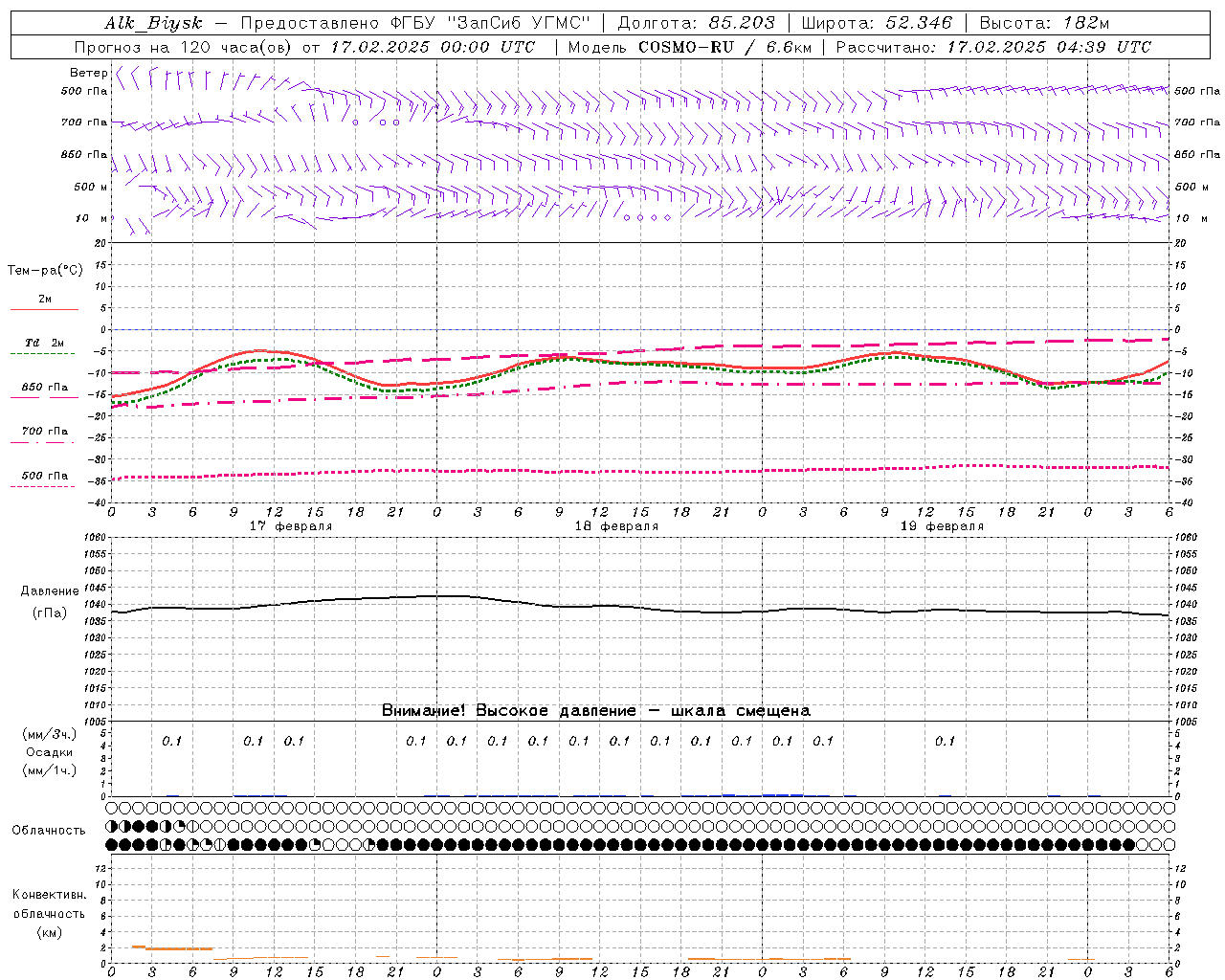The image size is (1225, 980).
Task: Click the 17 февраля date label
Action: tap(291, 526)
